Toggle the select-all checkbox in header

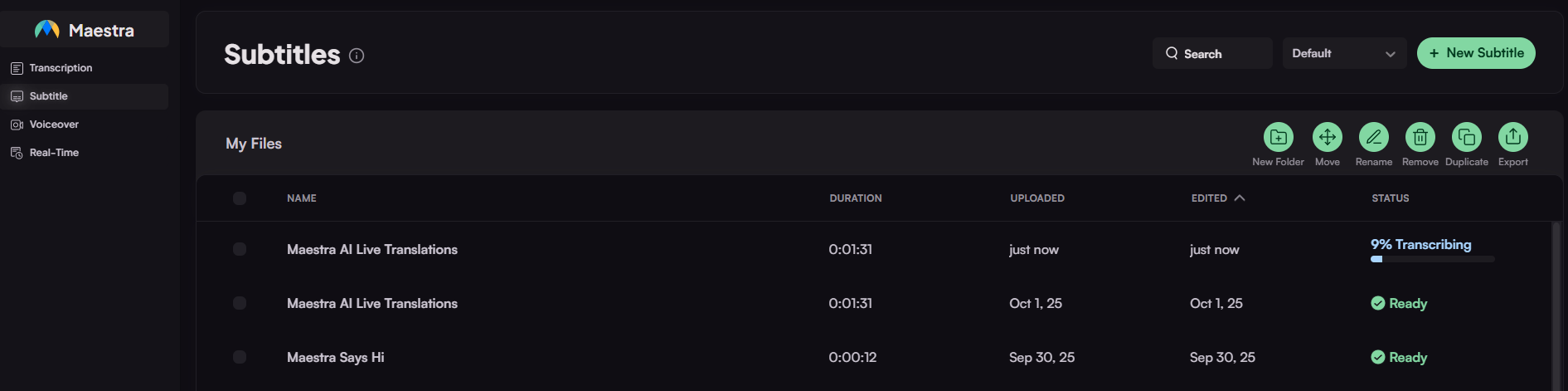tap(240, 198)
